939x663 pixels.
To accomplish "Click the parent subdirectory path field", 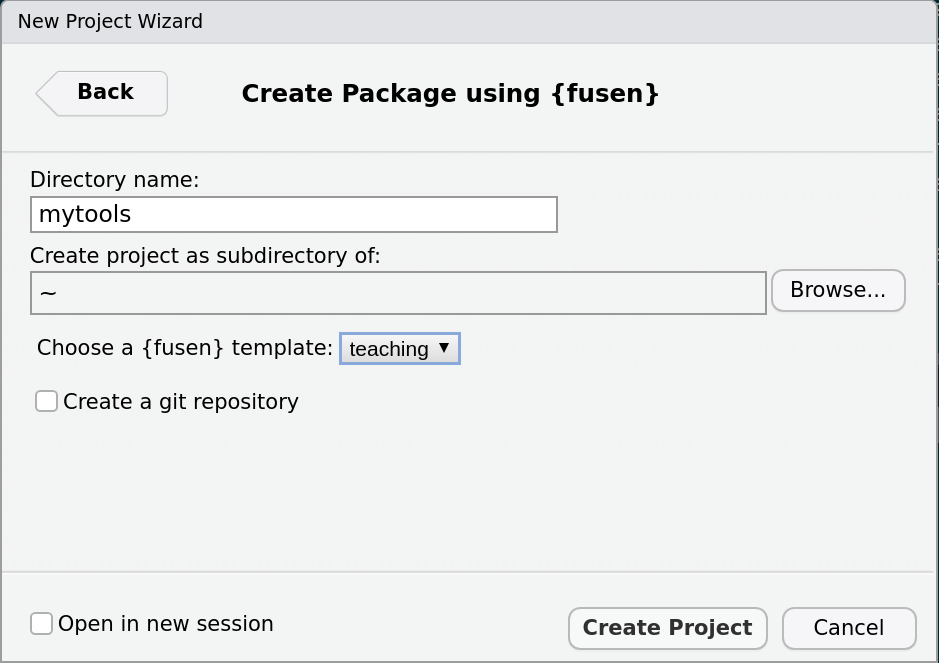I will tap(398, 293).
